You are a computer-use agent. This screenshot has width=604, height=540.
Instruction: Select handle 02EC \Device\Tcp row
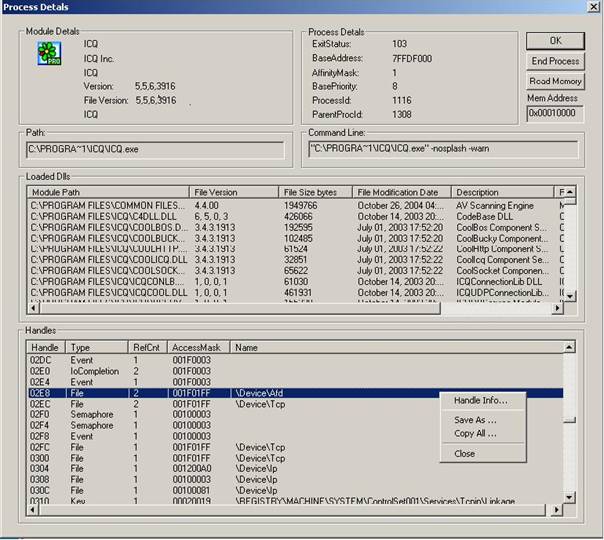(295, 404)
